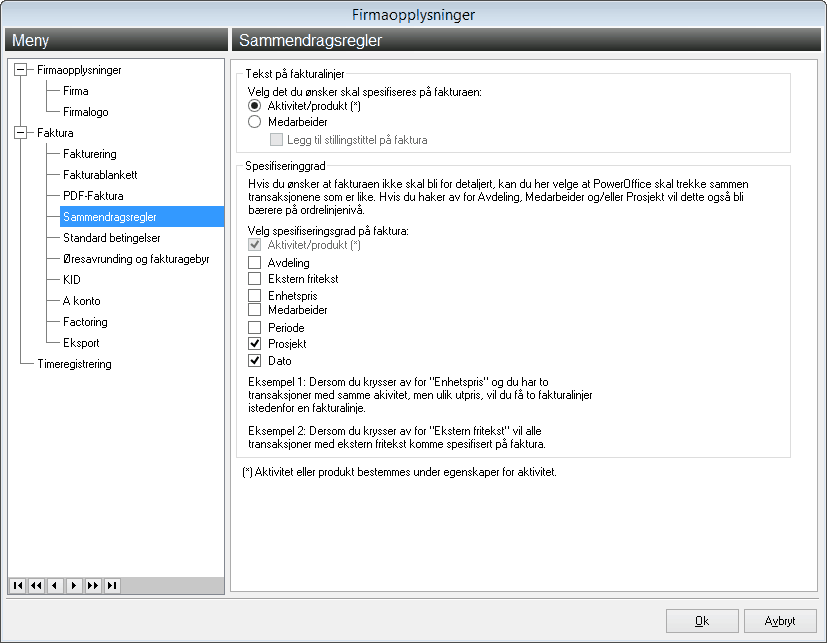827x643 pixels.
Task: Open Timeregistrering tree item
Action: [x=74, y=364]
